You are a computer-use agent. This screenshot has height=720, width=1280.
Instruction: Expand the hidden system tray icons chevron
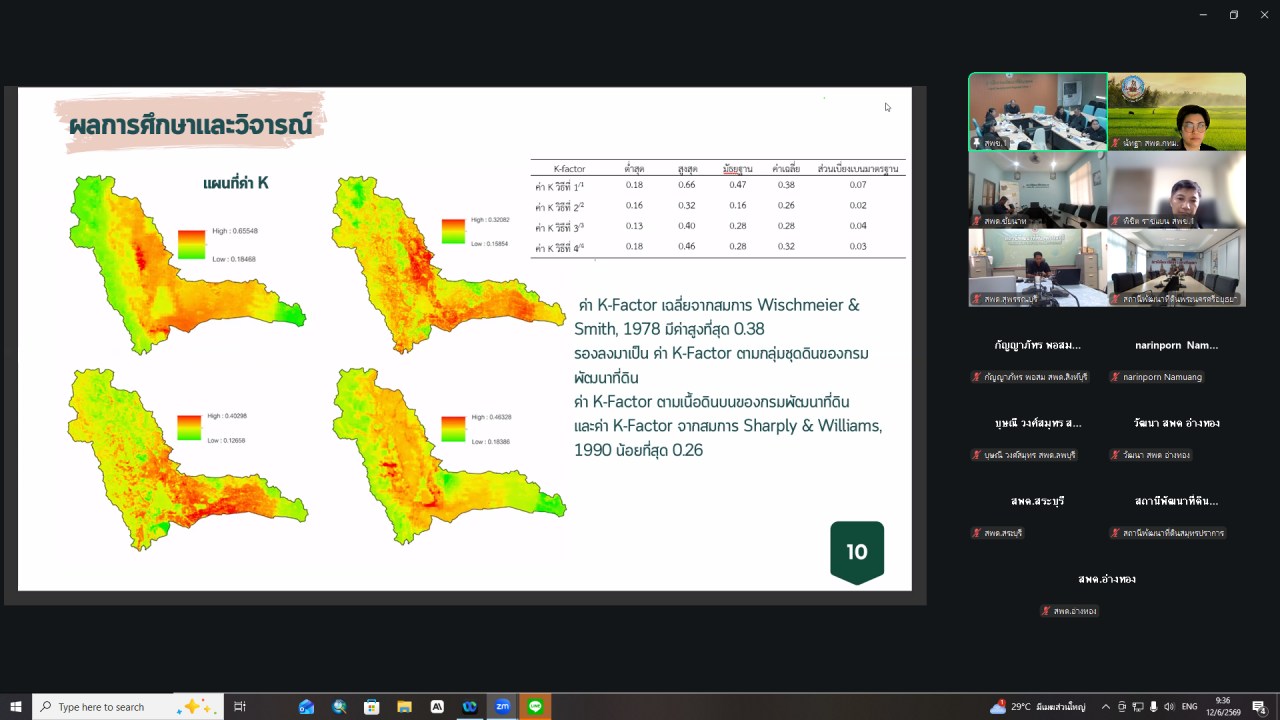coord(1106,707)
